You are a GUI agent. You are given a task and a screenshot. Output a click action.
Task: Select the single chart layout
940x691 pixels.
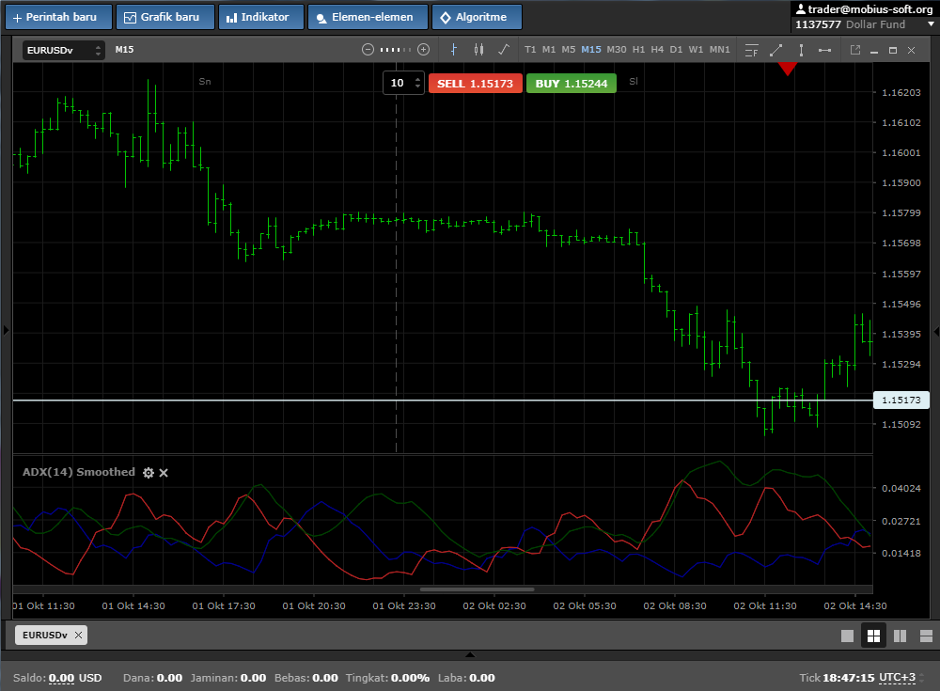(x=847, y=635)
